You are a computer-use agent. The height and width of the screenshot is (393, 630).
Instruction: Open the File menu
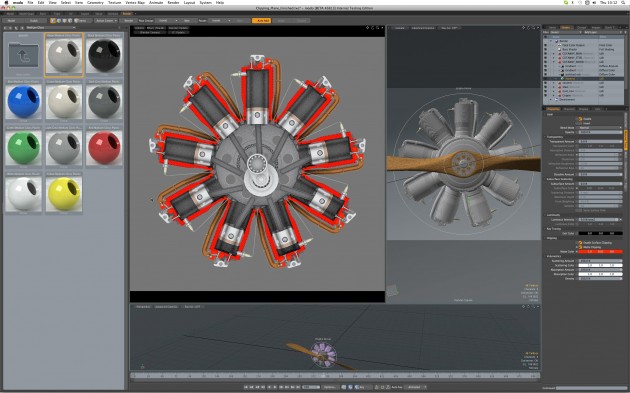[30, 2]
